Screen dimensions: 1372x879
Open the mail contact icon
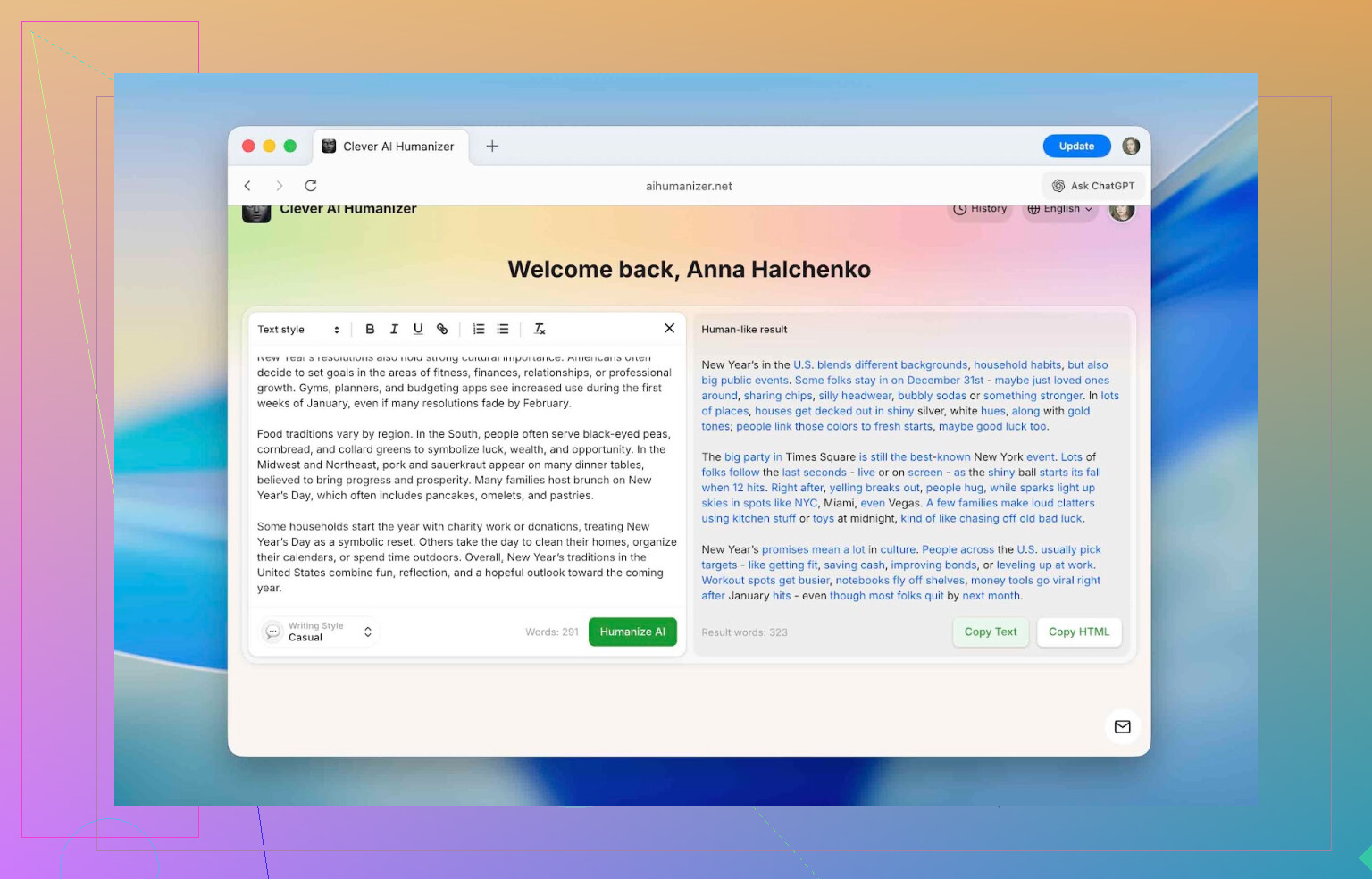[1122, 726]
